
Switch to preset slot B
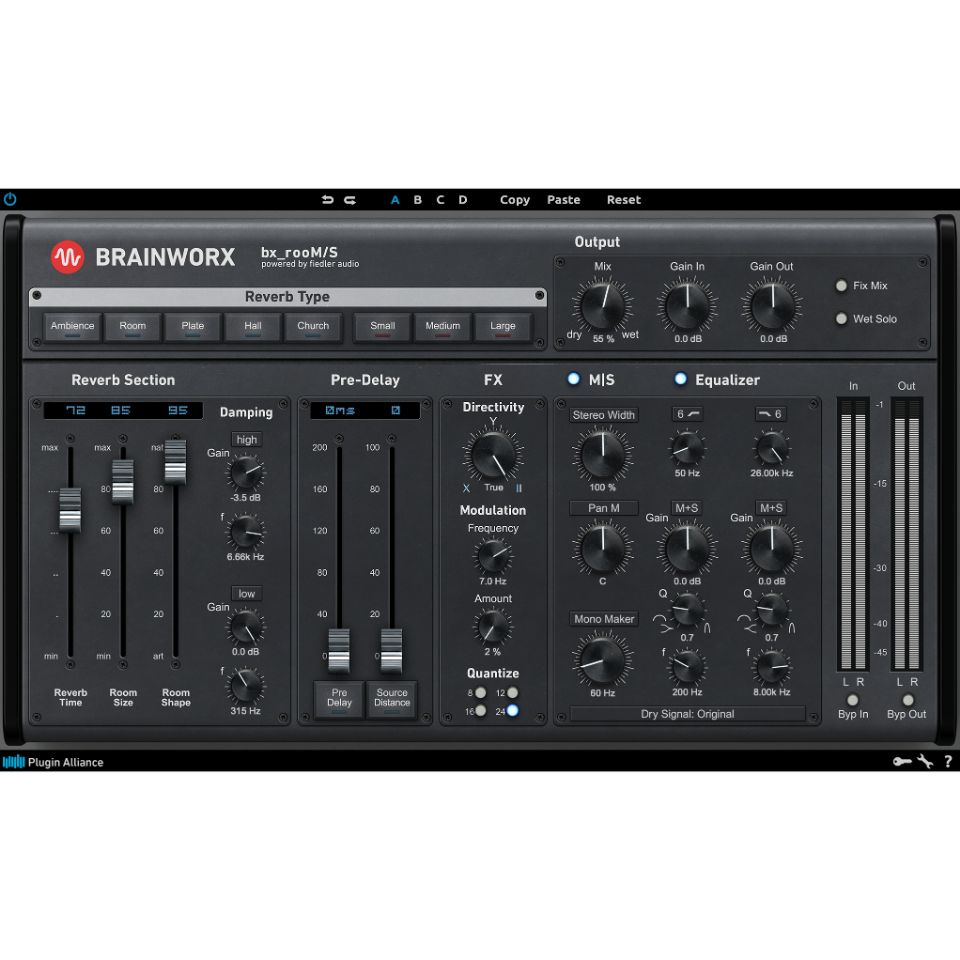(x=417, y=199)
